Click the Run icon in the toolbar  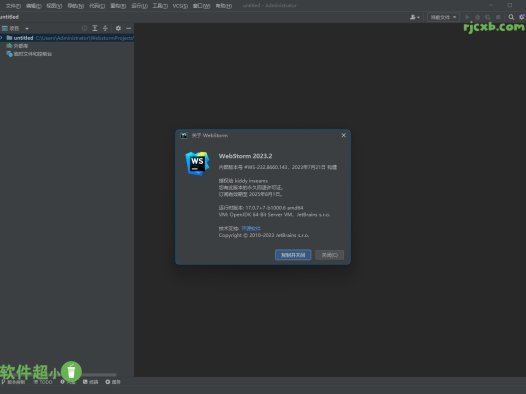pyautogui.click(x=467, y=17)
